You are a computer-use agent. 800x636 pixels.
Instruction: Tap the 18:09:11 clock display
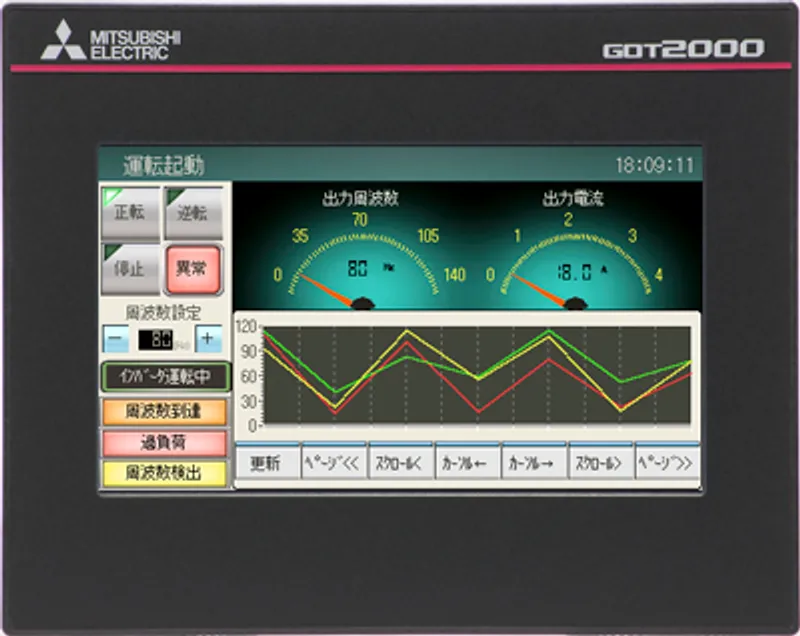[655, 165]
